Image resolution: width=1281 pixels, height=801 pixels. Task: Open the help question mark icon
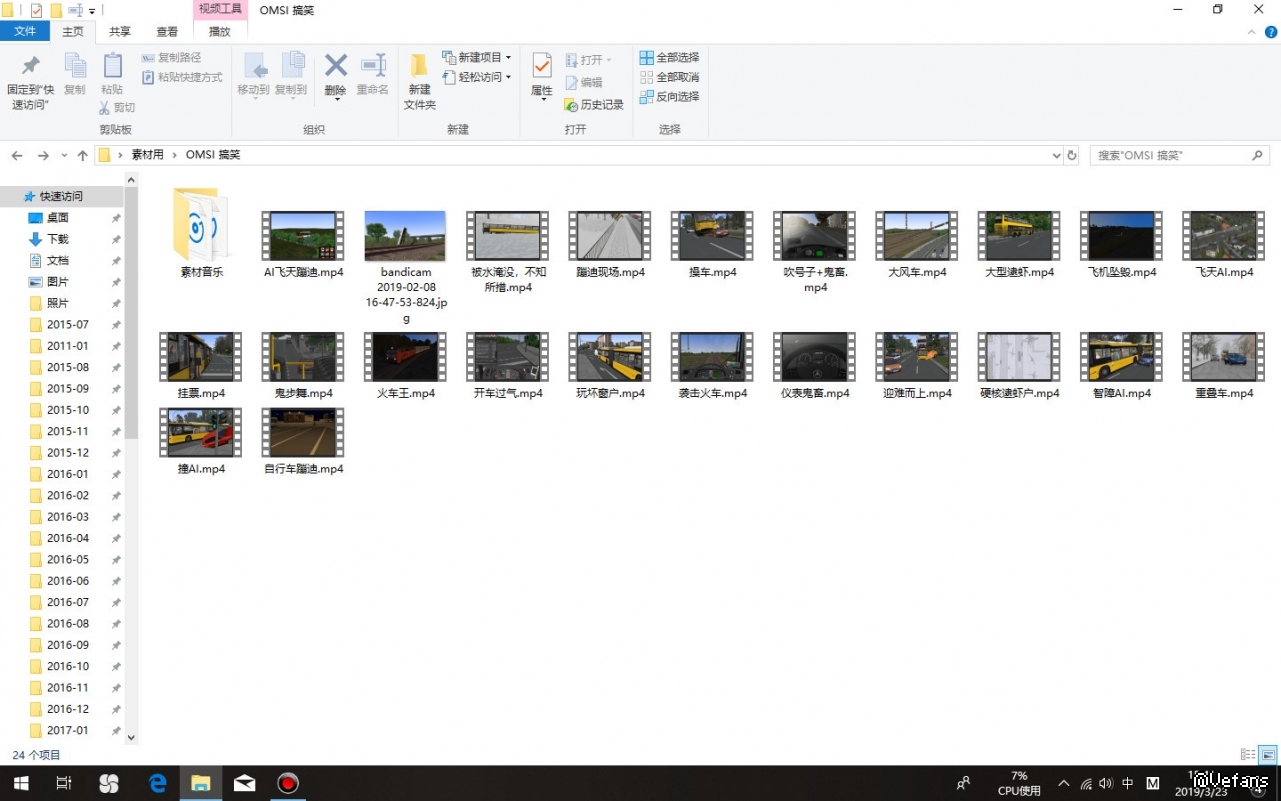click(1271, 32)
